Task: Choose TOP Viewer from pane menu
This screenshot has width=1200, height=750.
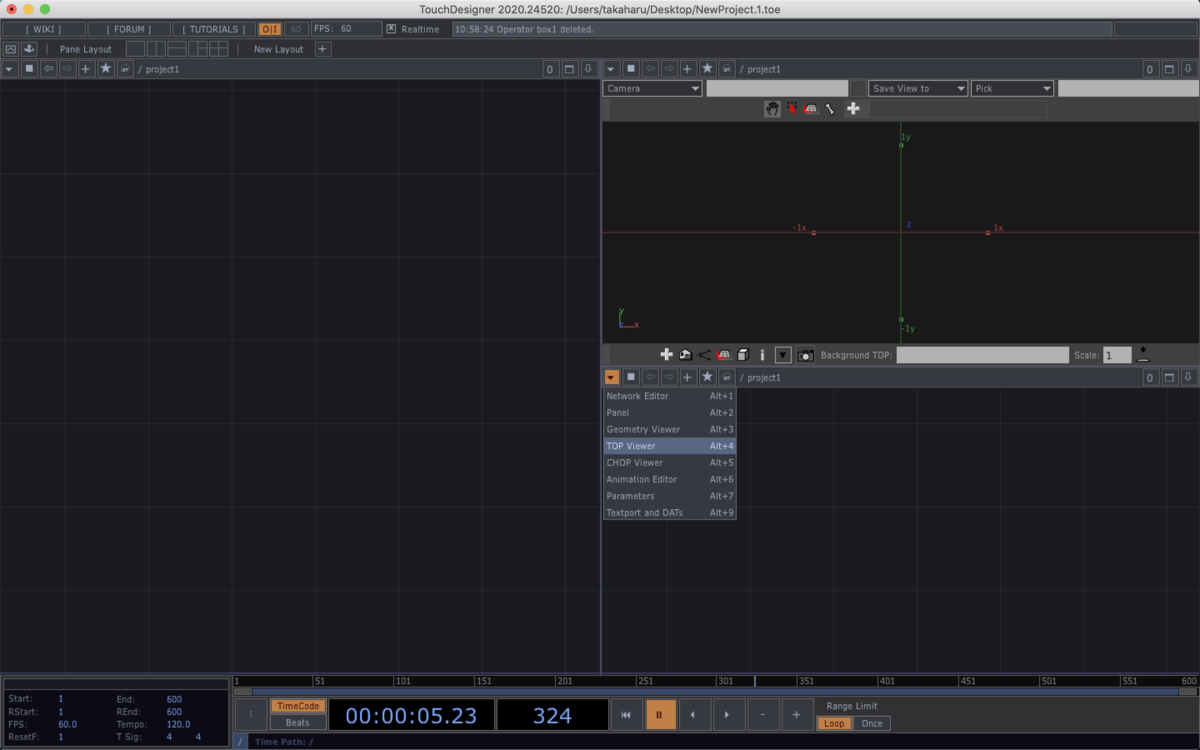Action: click(x=670, y=446)
